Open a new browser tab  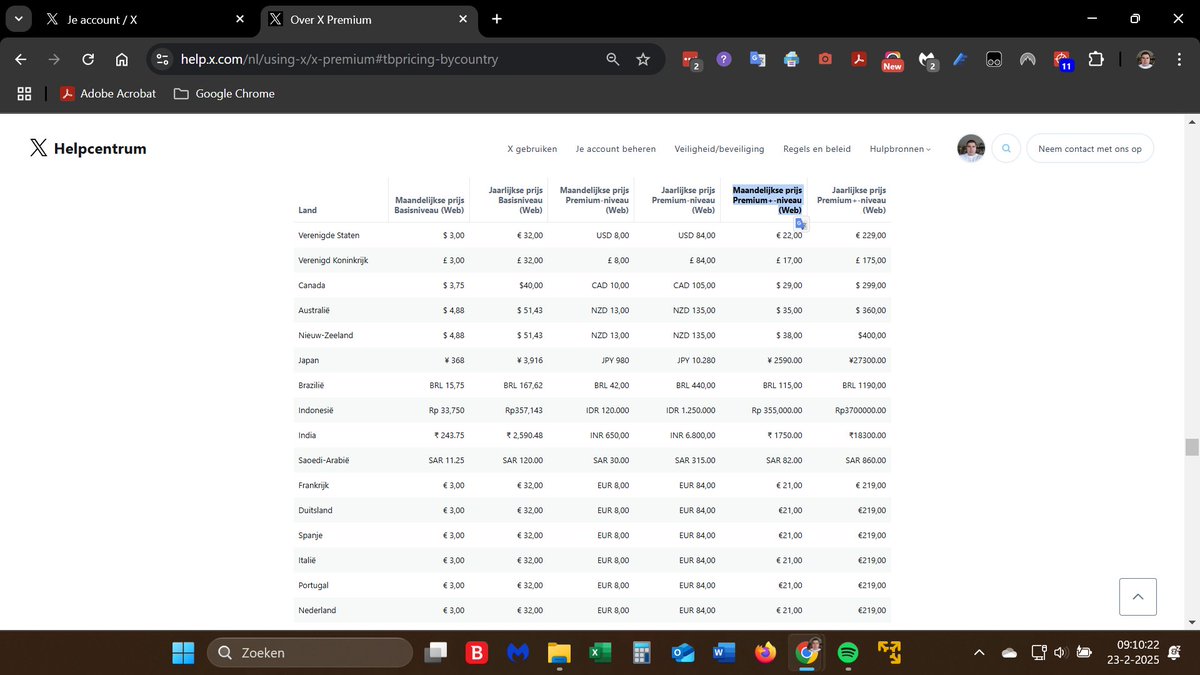497,19
